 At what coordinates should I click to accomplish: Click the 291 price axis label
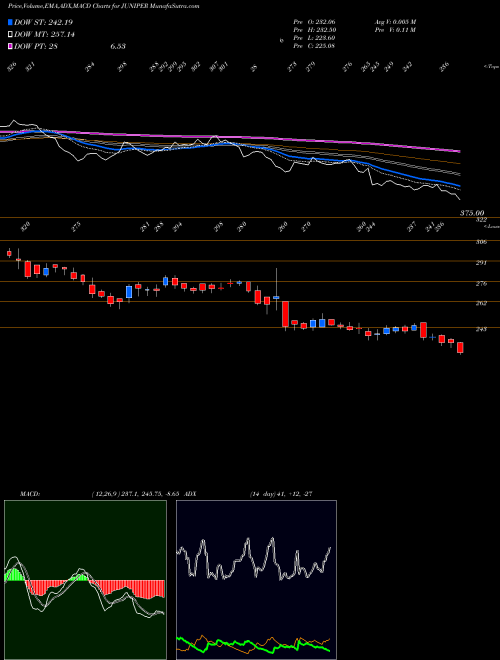click(x=481, y=263)
